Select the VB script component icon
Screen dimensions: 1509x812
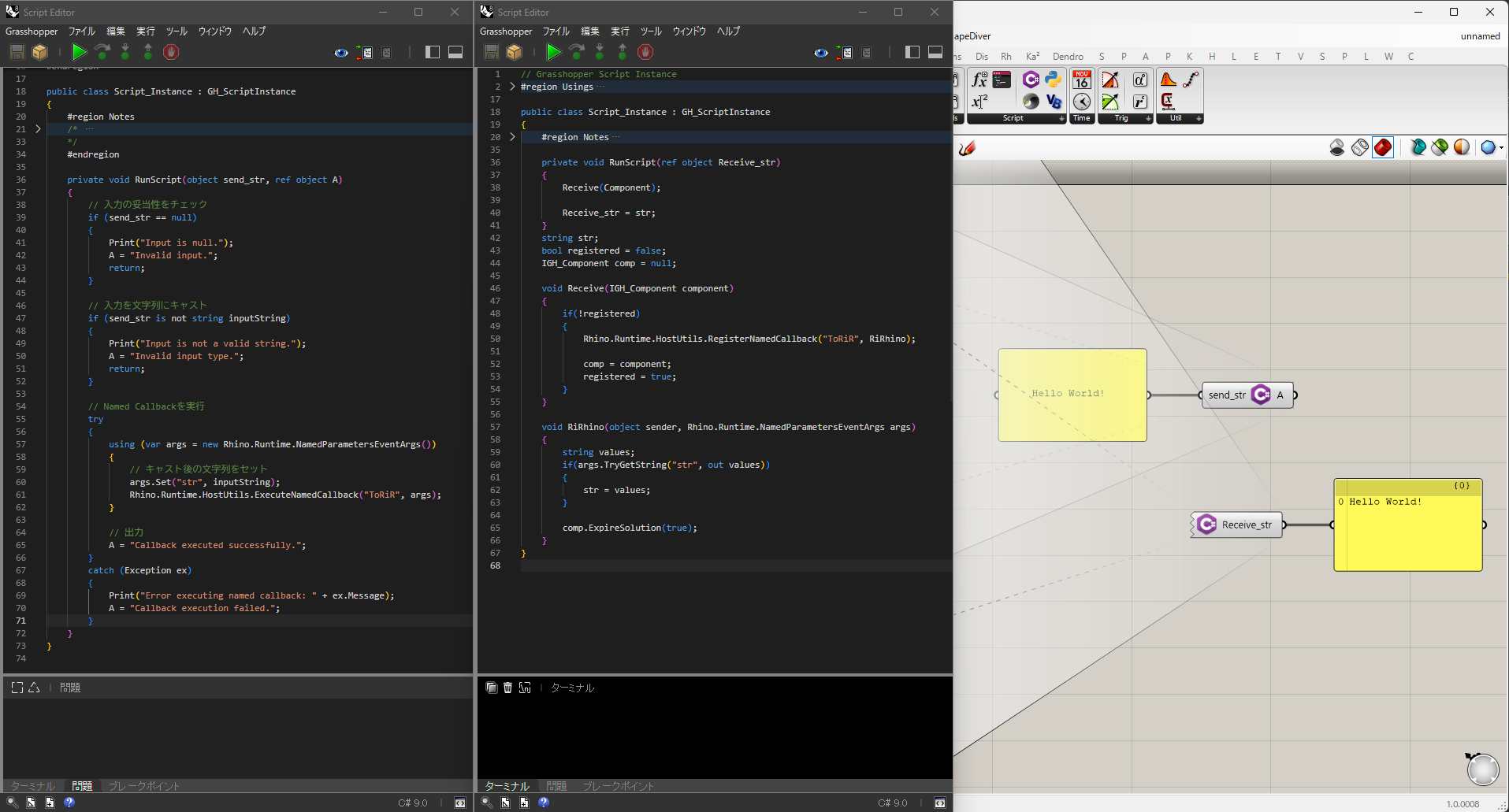click(1054, 102)
